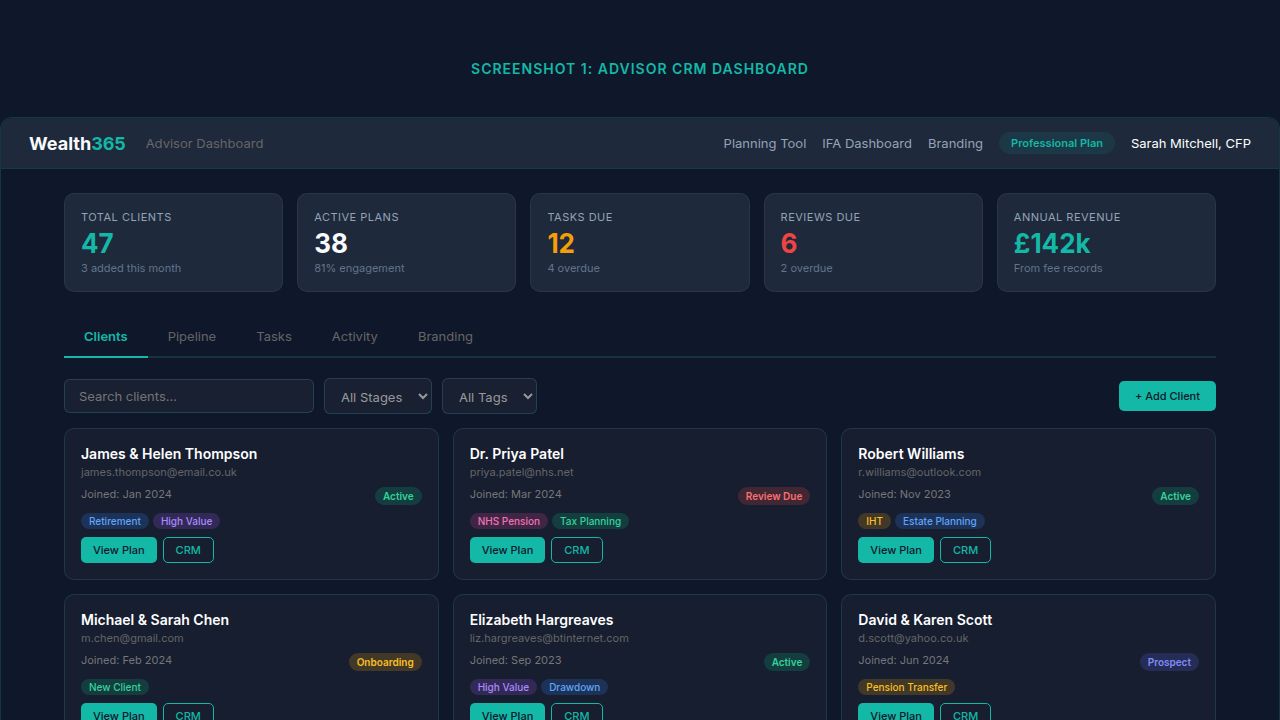Click the Total Clients stat card
The height and width of the screenshot is (720, 1280).
point(173,242)
